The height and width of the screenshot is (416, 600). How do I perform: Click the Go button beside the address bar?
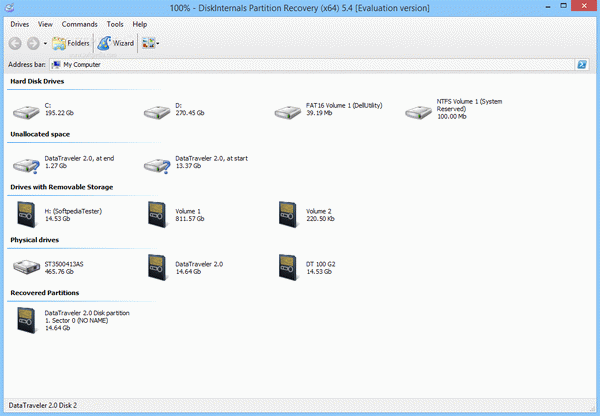[582, 65]
